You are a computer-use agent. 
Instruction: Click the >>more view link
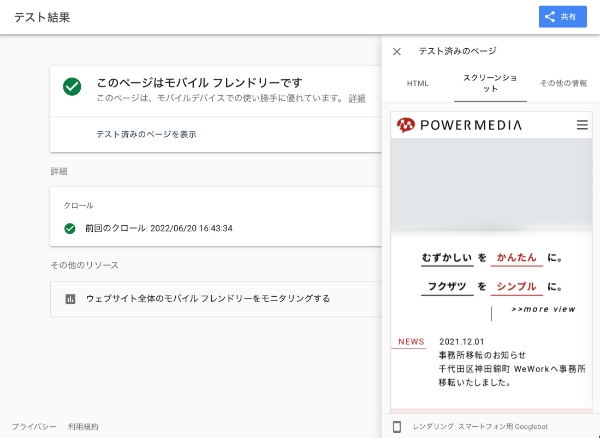coord(543,309)
